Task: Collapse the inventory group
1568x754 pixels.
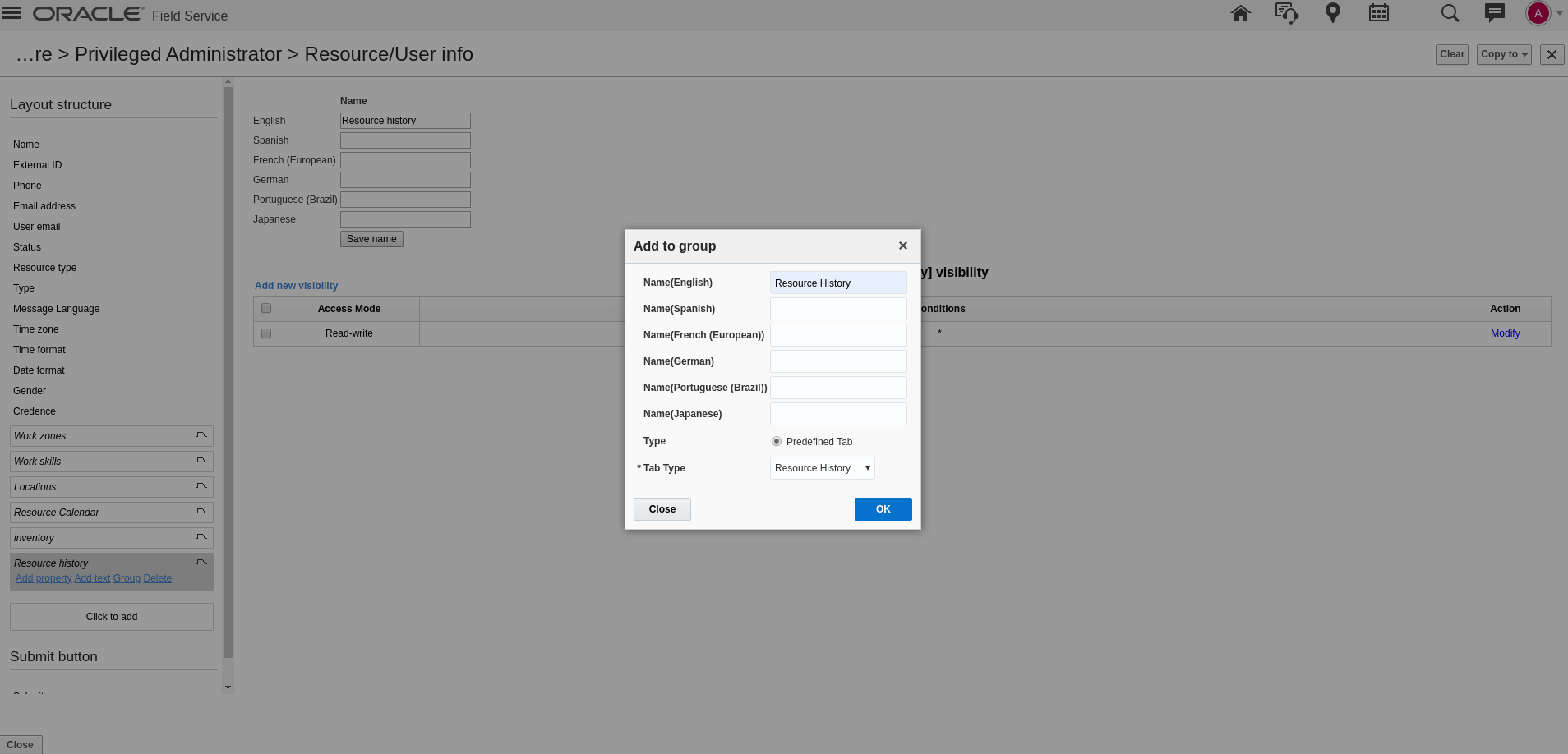Action: (201, 537)
